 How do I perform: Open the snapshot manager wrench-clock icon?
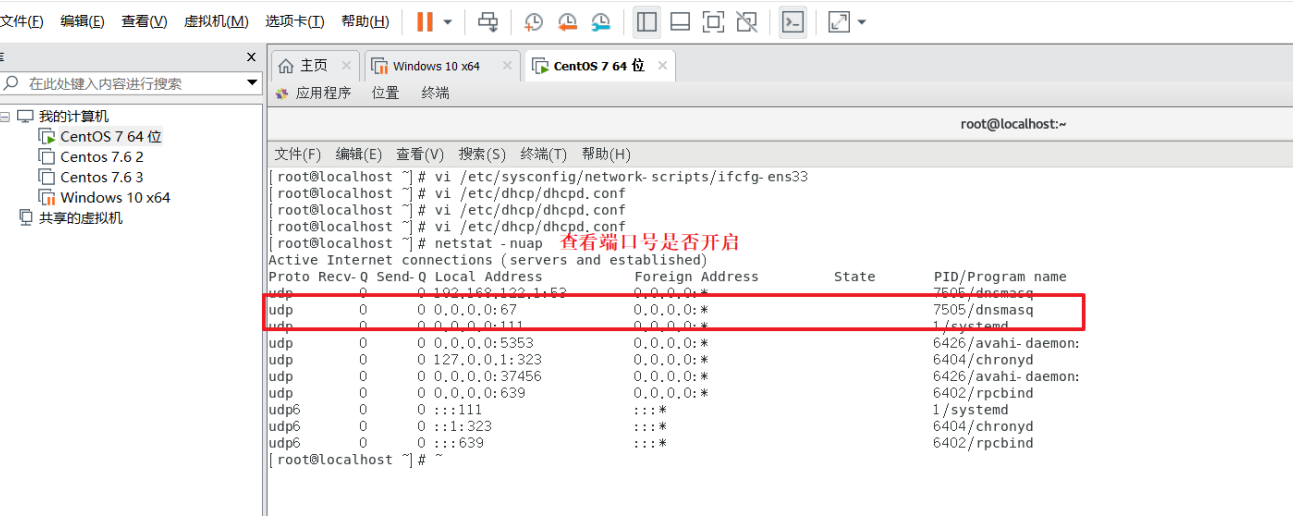(x=600, y=21)
